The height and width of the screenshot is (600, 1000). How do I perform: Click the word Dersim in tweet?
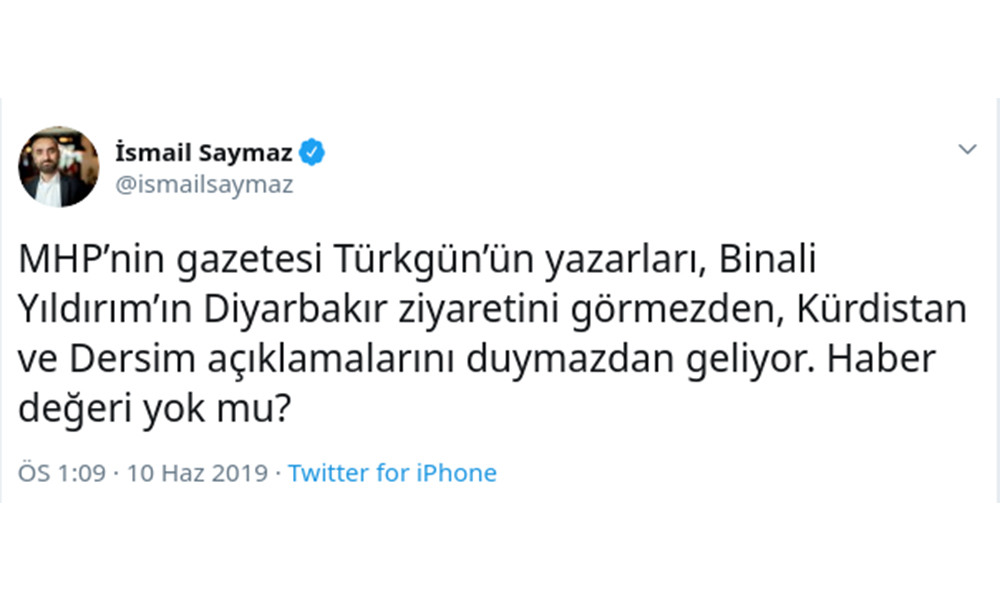pos(119,361)
